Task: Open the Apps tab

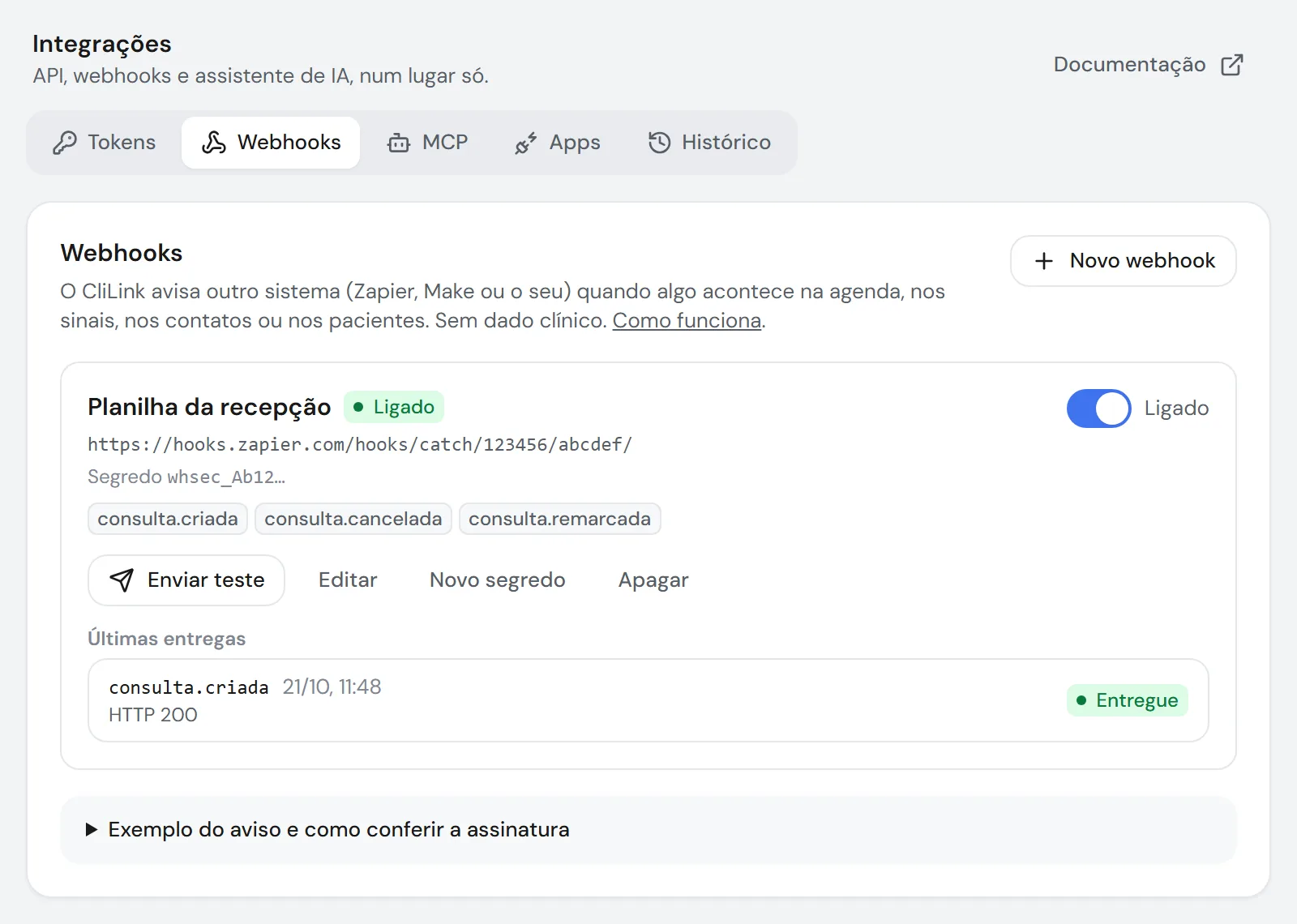Action: coord(558,143)
